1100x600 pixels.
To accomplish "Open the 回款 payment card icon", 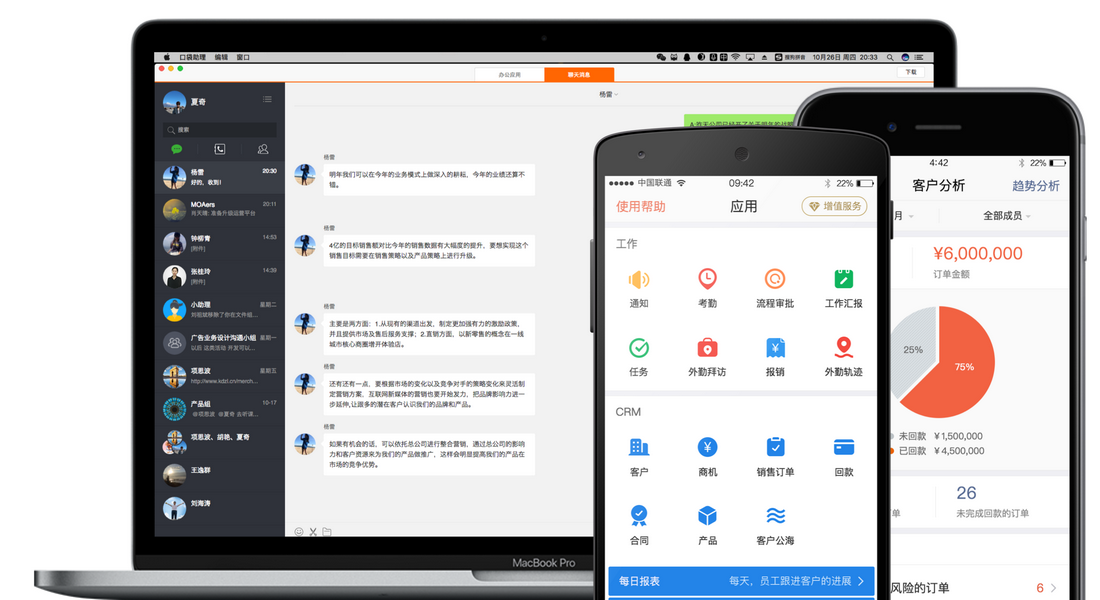I will (x=843, y=447).
